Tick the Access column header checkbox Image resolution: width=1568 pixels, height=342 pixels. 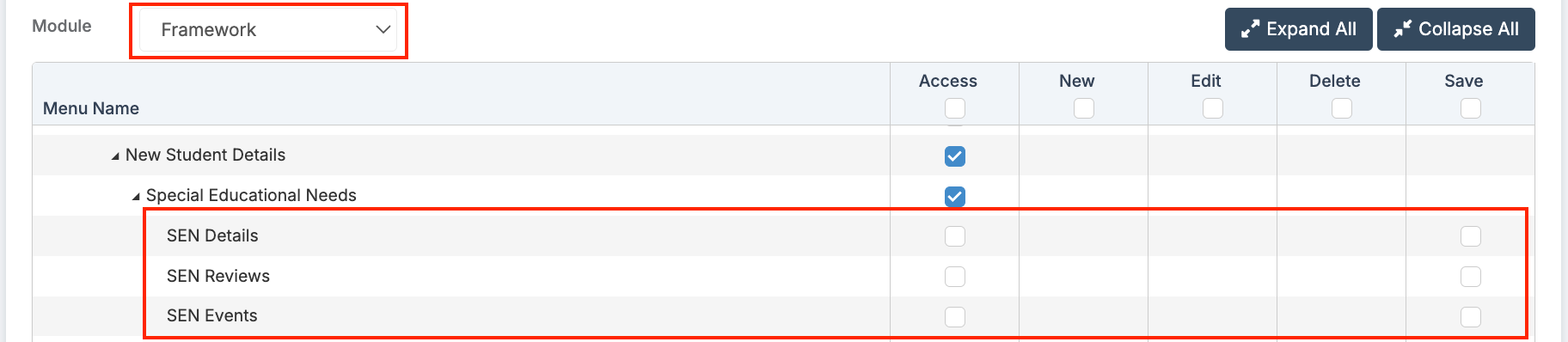coord(955,108)
